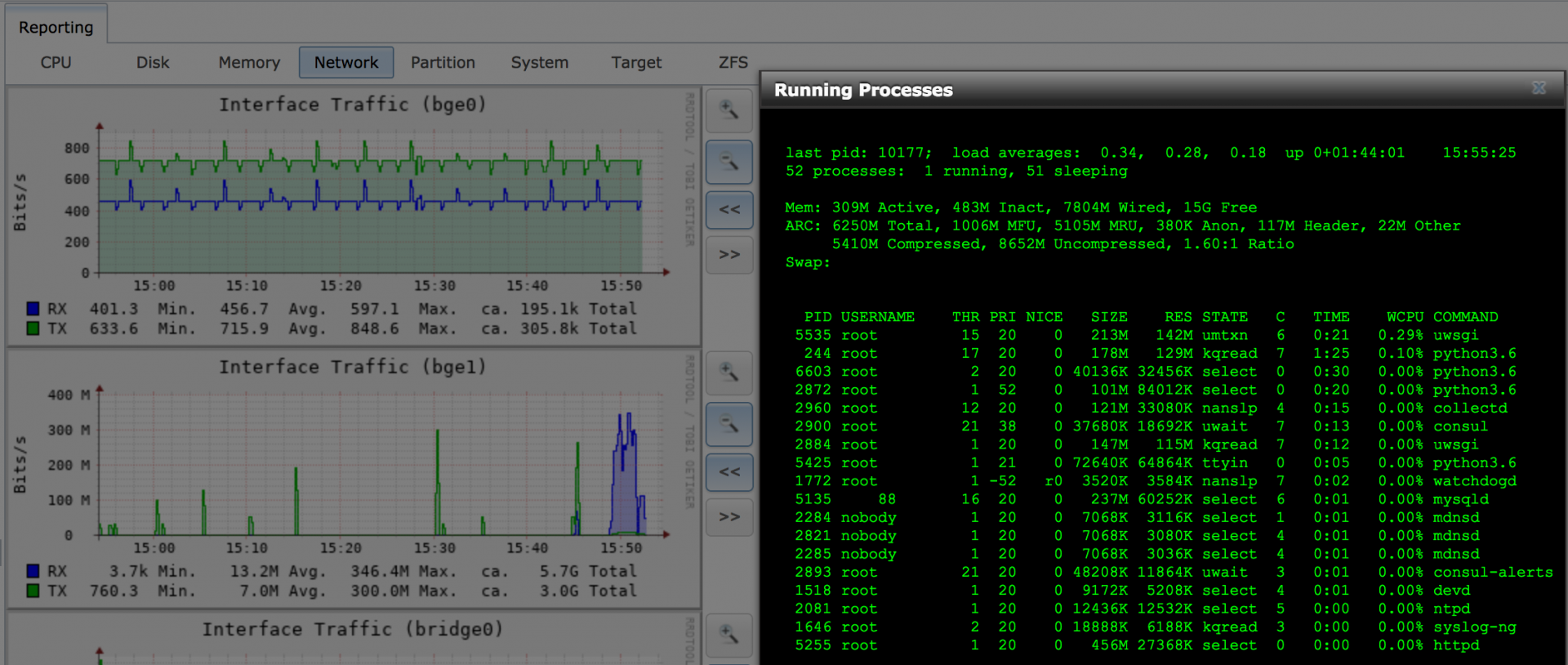Click the PID 5535 uwsgi process row
Image resolution: width=1568 pixels, height=665 pixels.
(1137, 335)
